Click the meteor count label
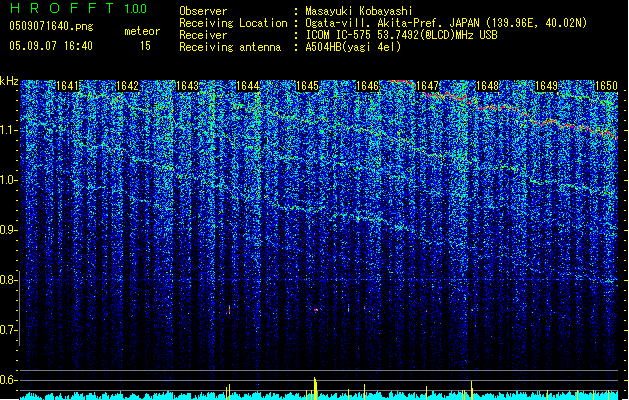The image size is (629, 400). [142, 31]
